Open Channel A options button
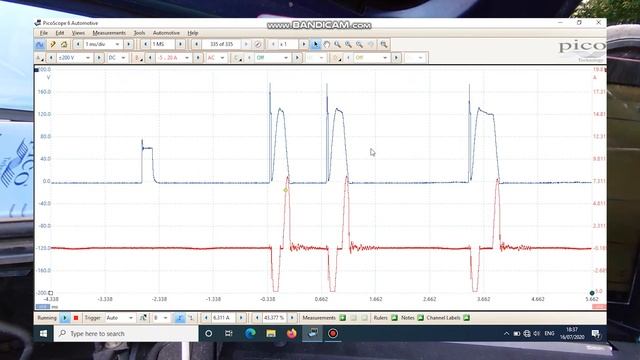640x360 pixels. pyautogui.click(x=40, y=58)
